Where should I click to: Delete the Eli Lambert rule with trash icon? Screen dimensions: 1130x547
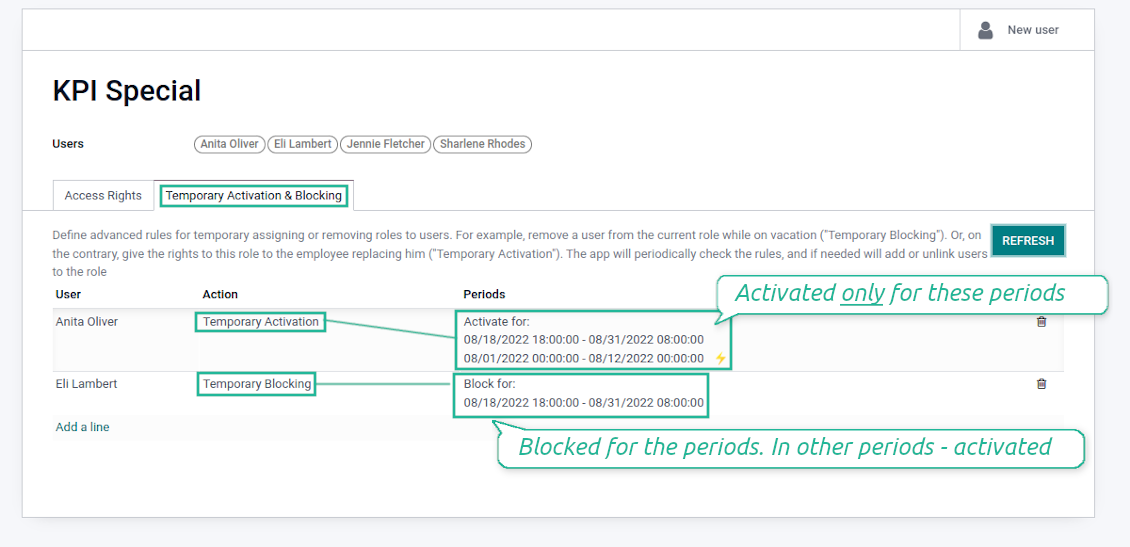[1041, 384]
